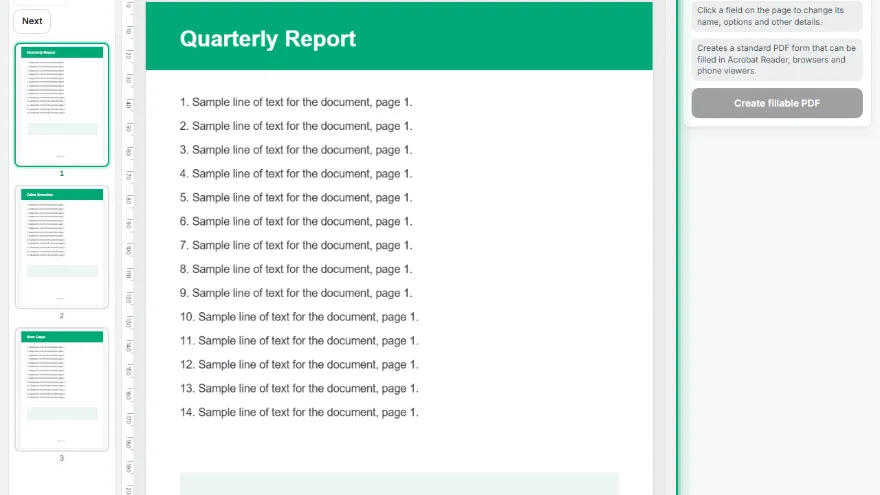The width and height of the screenshot is (880, 495).
Task: Click Create fillable PDF button
Action: click(x=777, y=103)
